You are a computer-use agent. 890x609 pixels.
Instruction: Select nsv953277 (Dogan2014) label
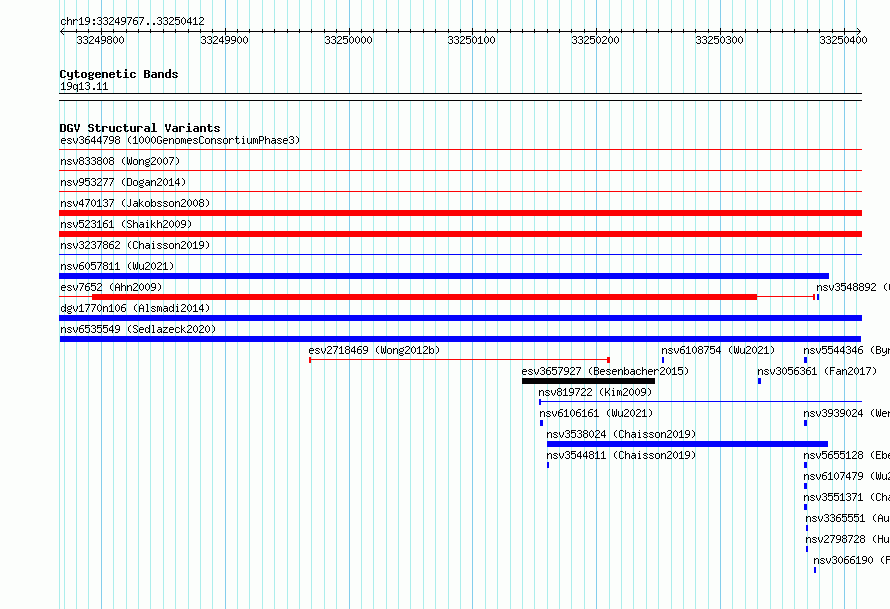coord(123,182)
